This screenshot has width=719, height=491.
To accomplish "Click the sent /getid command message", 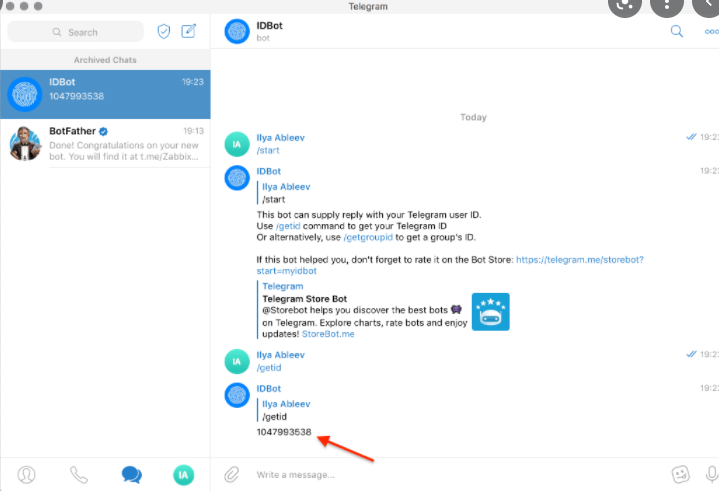I will coord(269,368).
